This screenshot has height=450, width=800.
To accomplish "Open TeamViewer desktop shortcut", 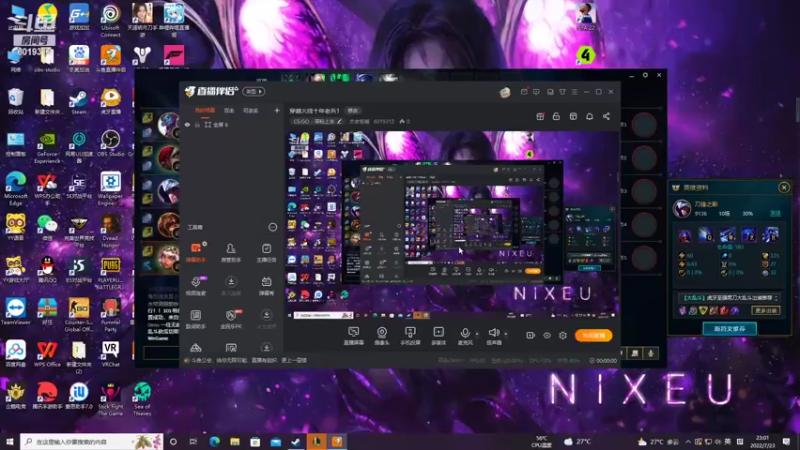I will [15, 311].
